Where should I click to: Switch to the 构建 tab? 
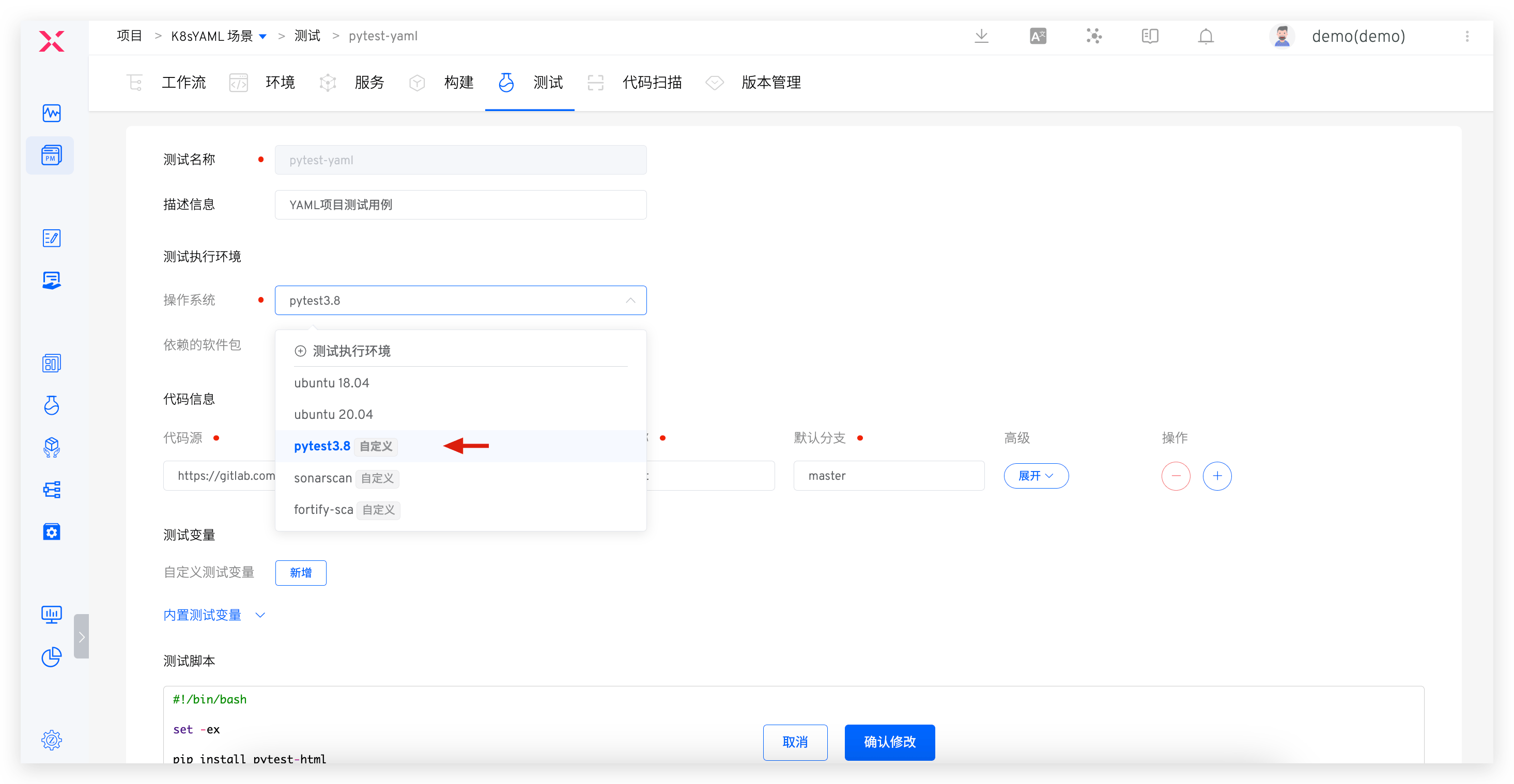click(x=441, y=82)
